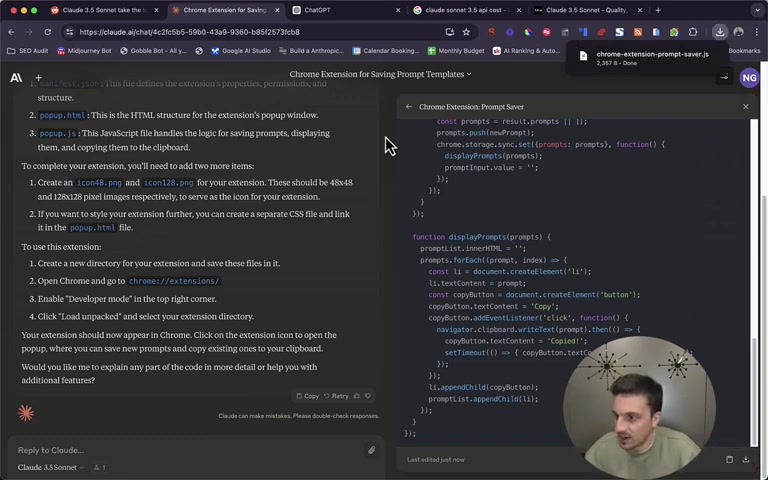Open Chrome downloads button
The image size is (768, 480).
(x=720, y=32)
